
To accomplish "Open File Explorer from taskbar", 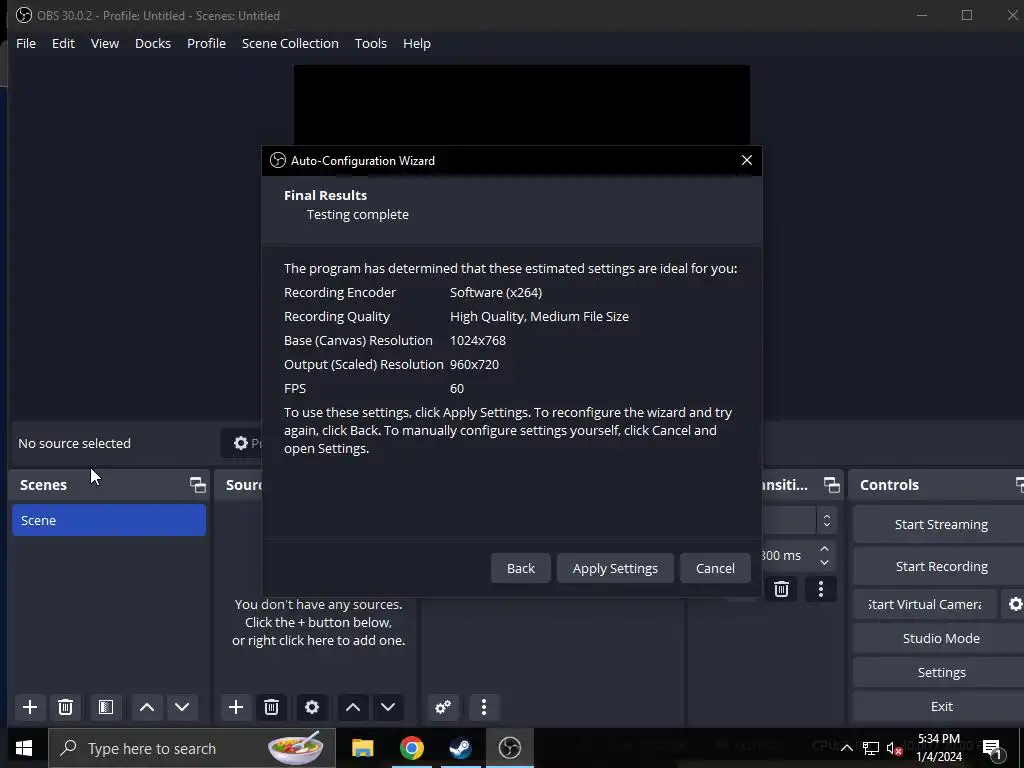I will [x=362, y=748].
